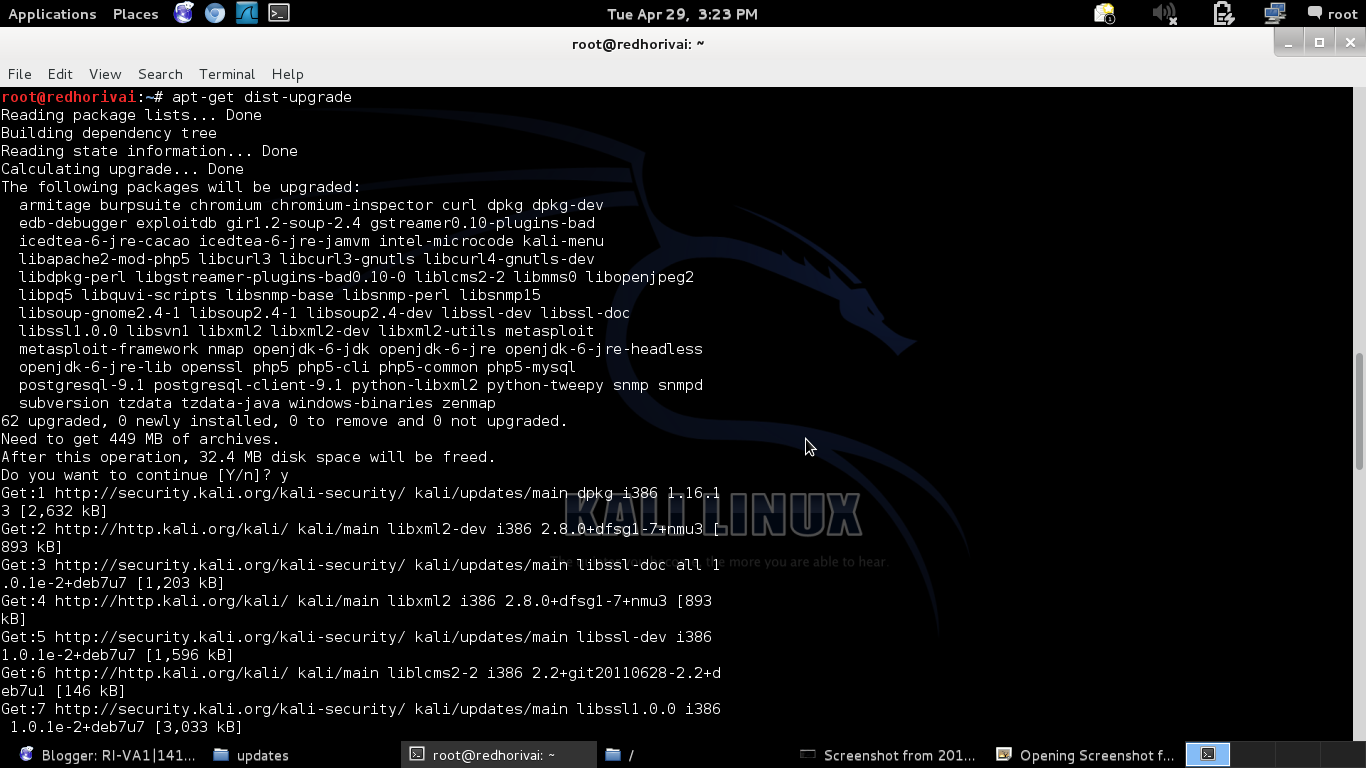Open a terminal via the panel launcher icon

pyautogui.click(x=279, y=13)
